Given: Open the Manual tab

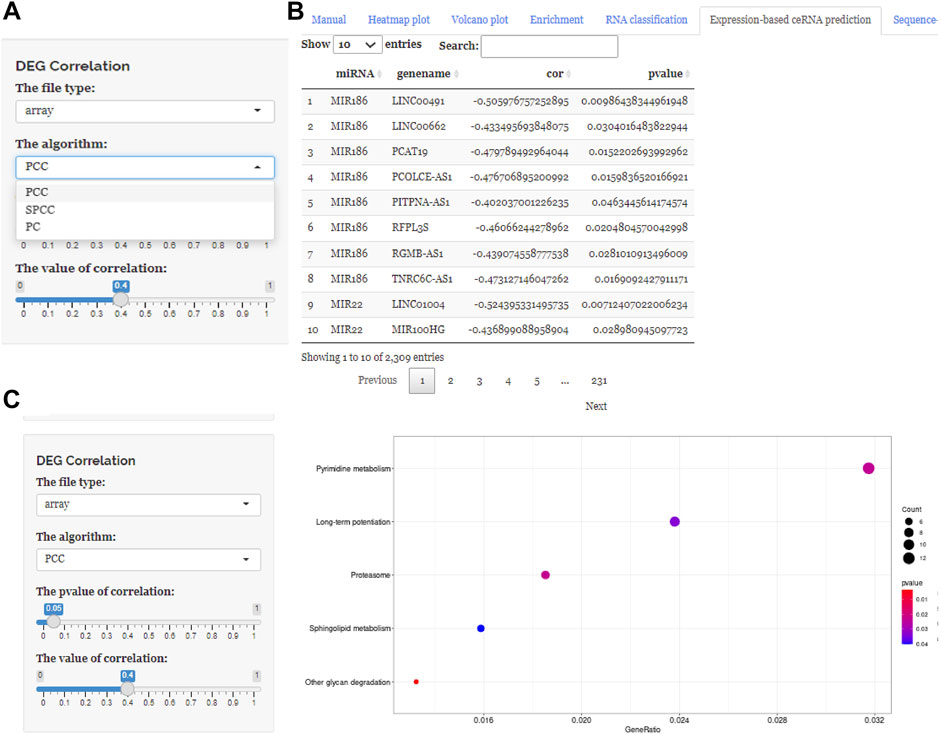Looking at the screenshot, I should click(328, 20).
